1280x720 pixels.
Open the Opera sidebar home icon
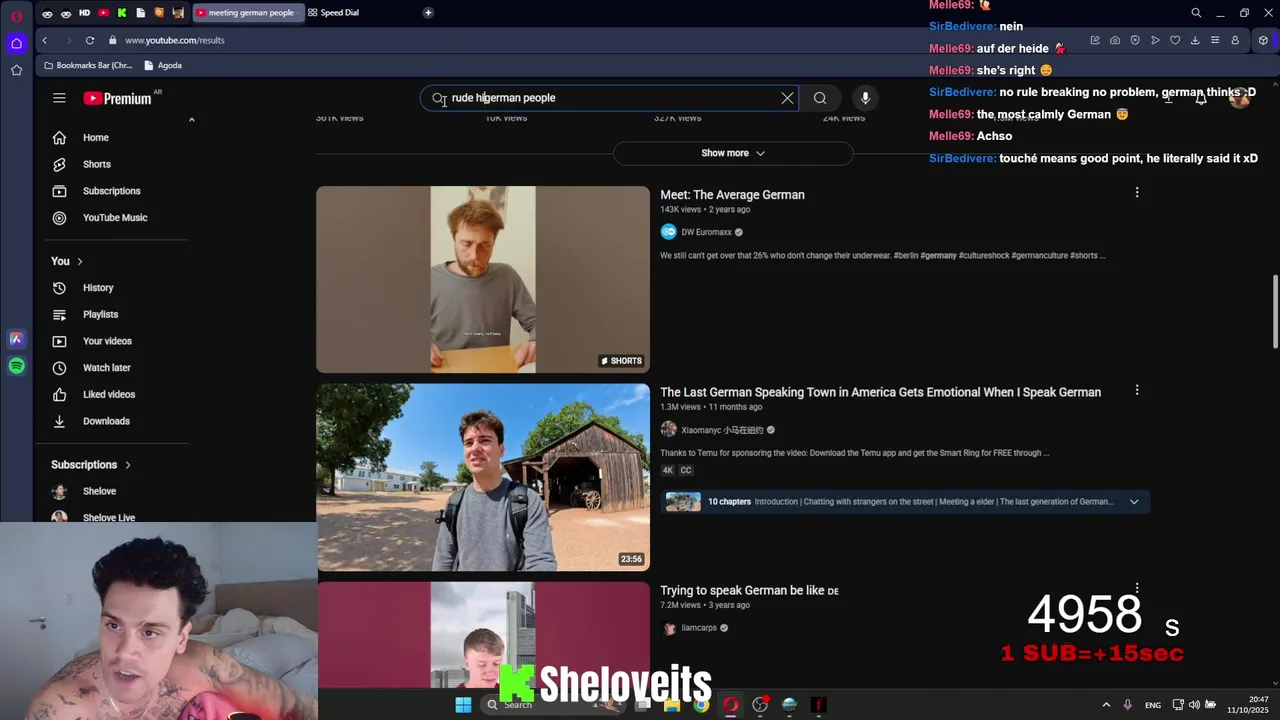coord(16,43)
